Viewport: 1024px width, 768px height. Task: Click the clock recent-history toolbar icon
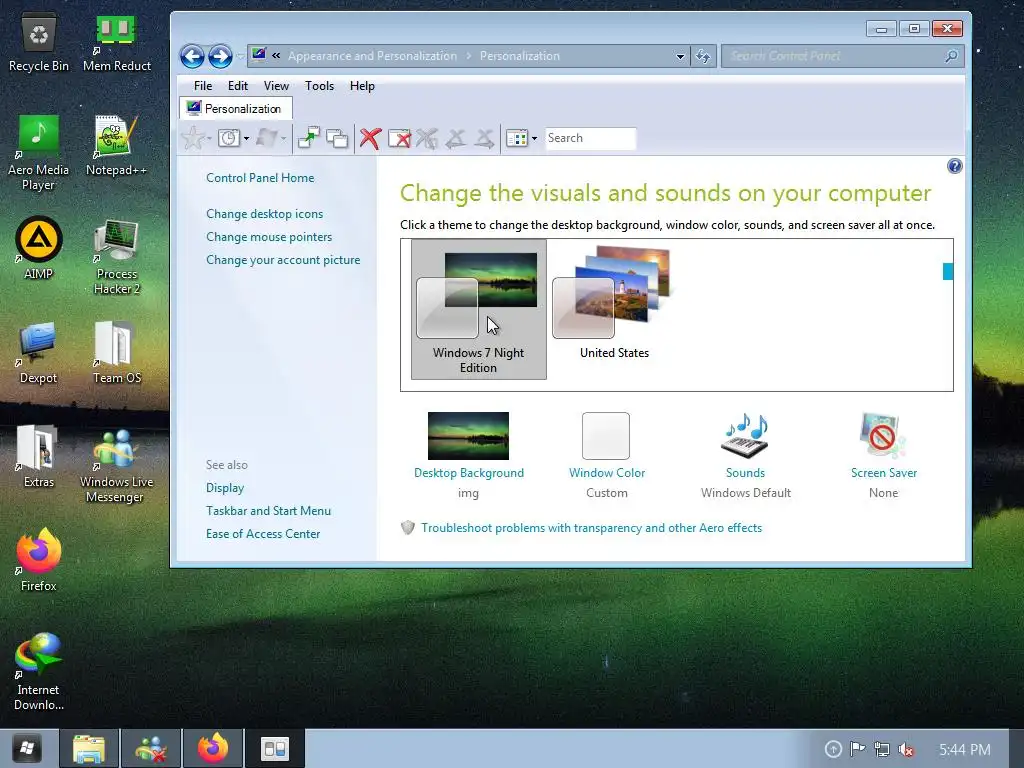point(229,138)
